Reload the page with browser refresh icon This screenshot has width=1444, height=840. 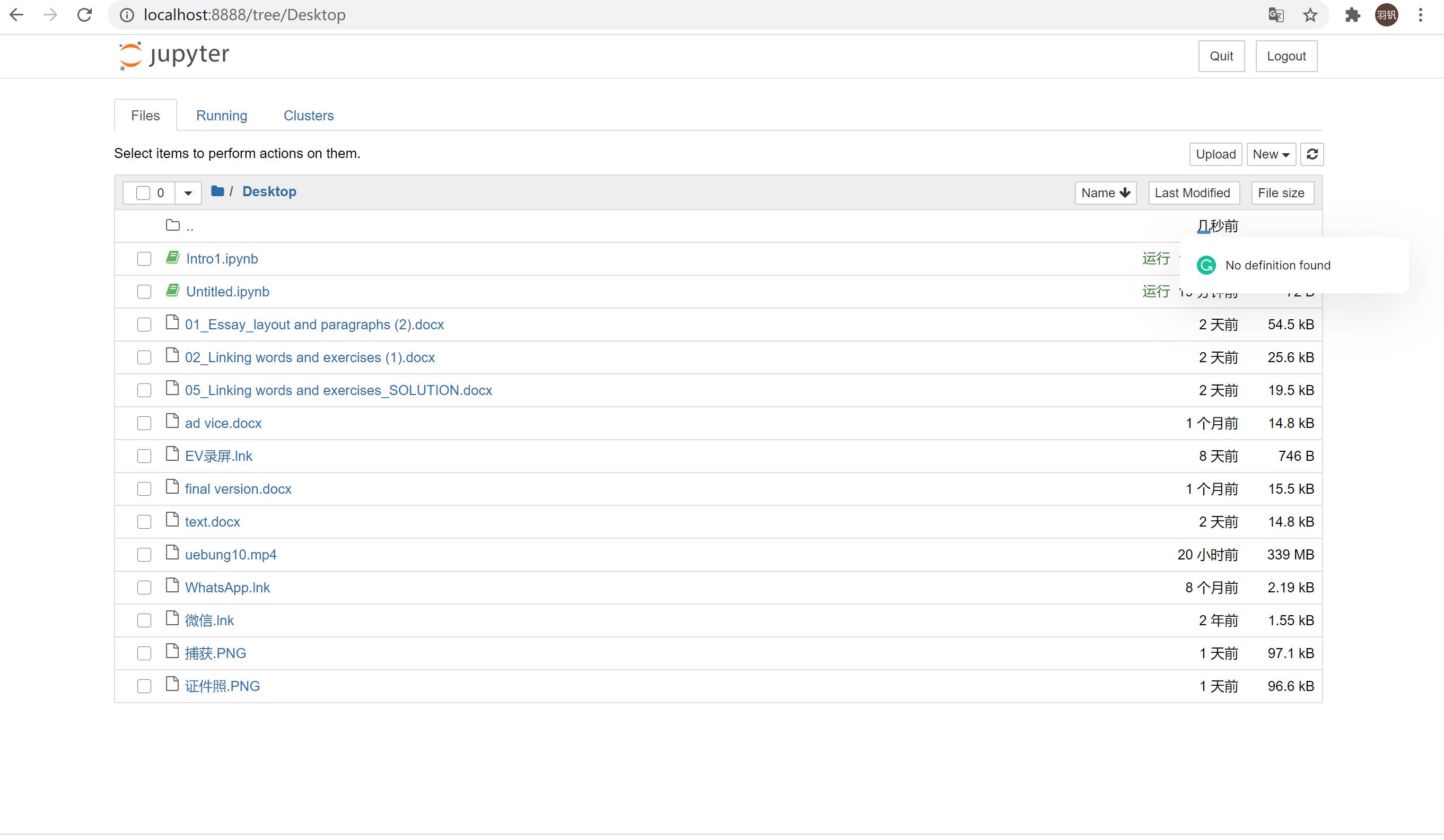85,15
